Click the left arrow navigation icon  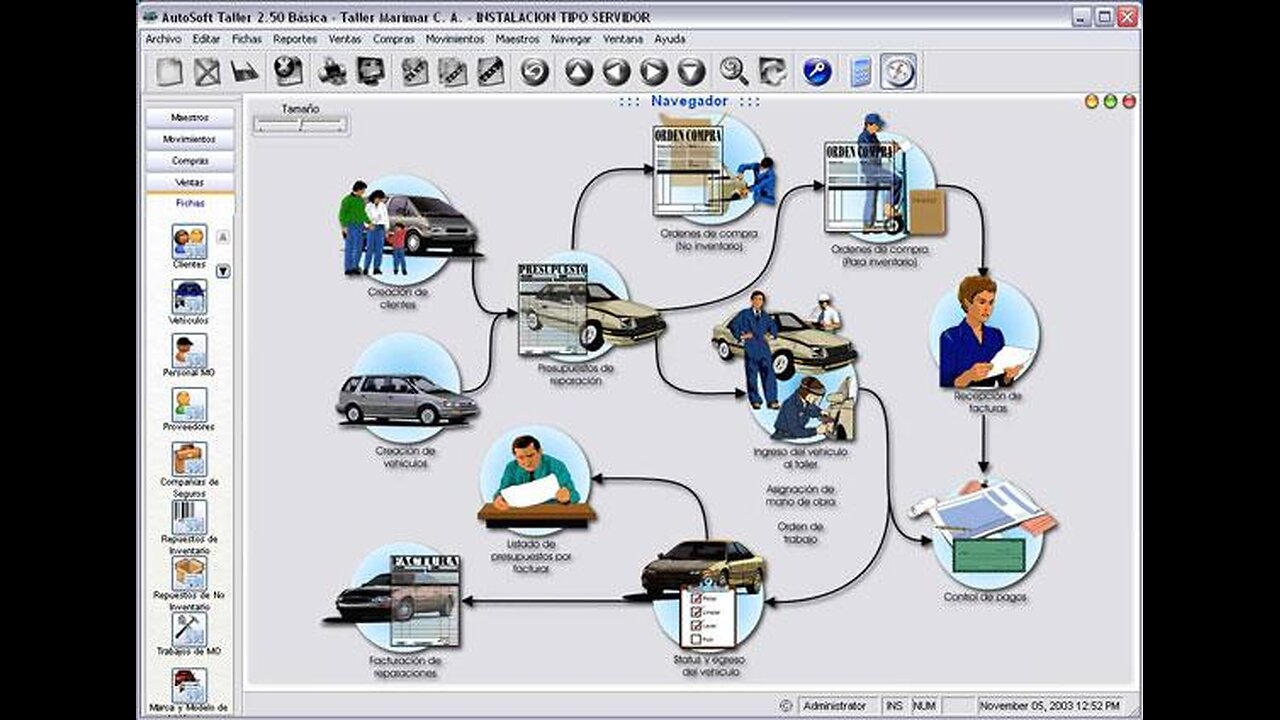coord(616,71)
